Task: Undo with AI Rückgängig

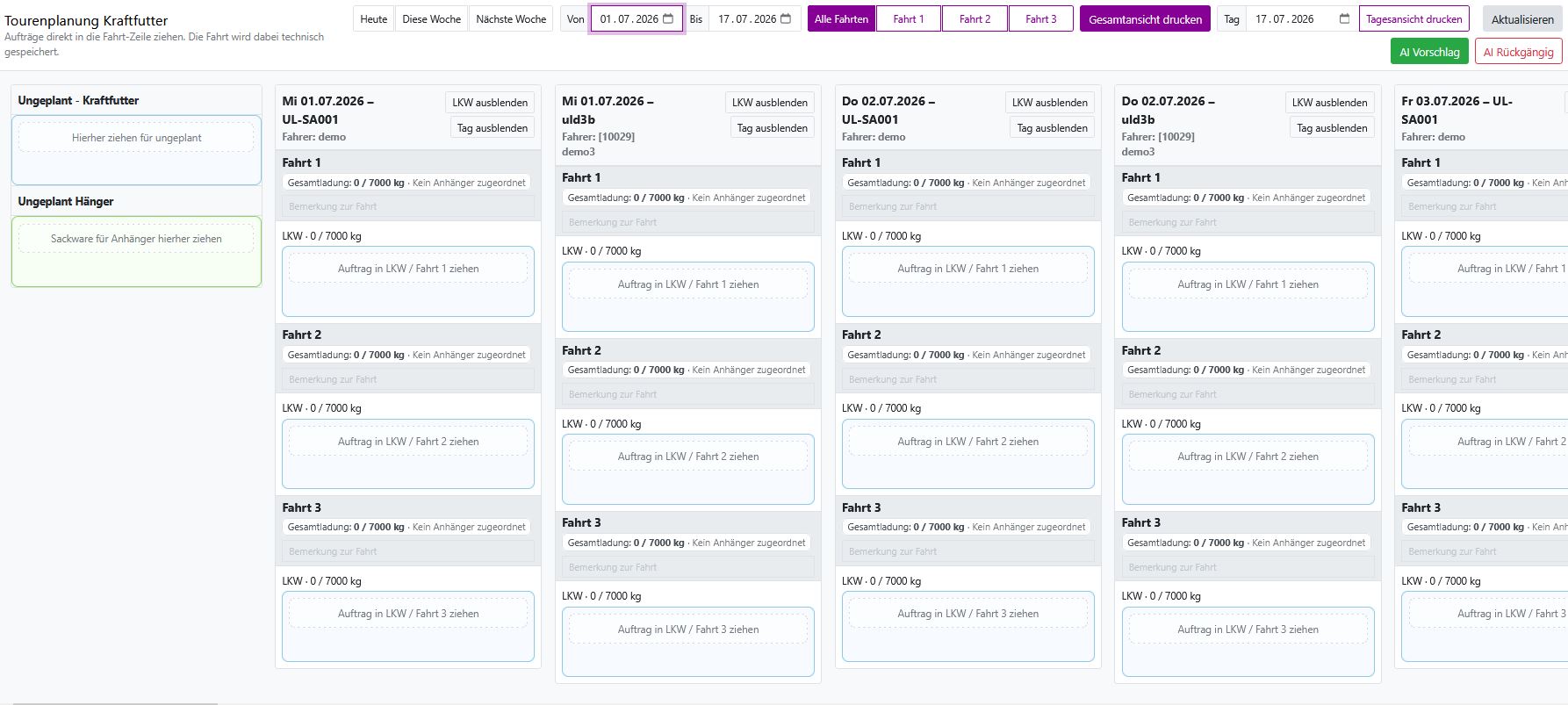Action: tap(1518, 52)
